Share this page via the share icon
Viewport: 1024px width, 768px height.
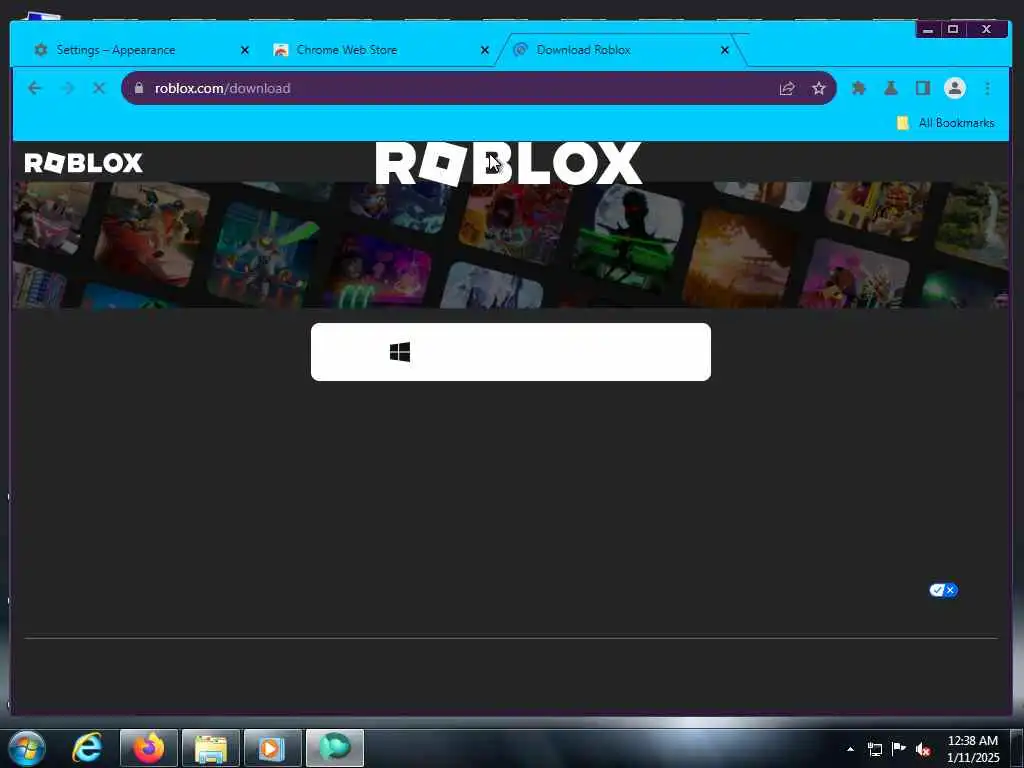point(787,88)
